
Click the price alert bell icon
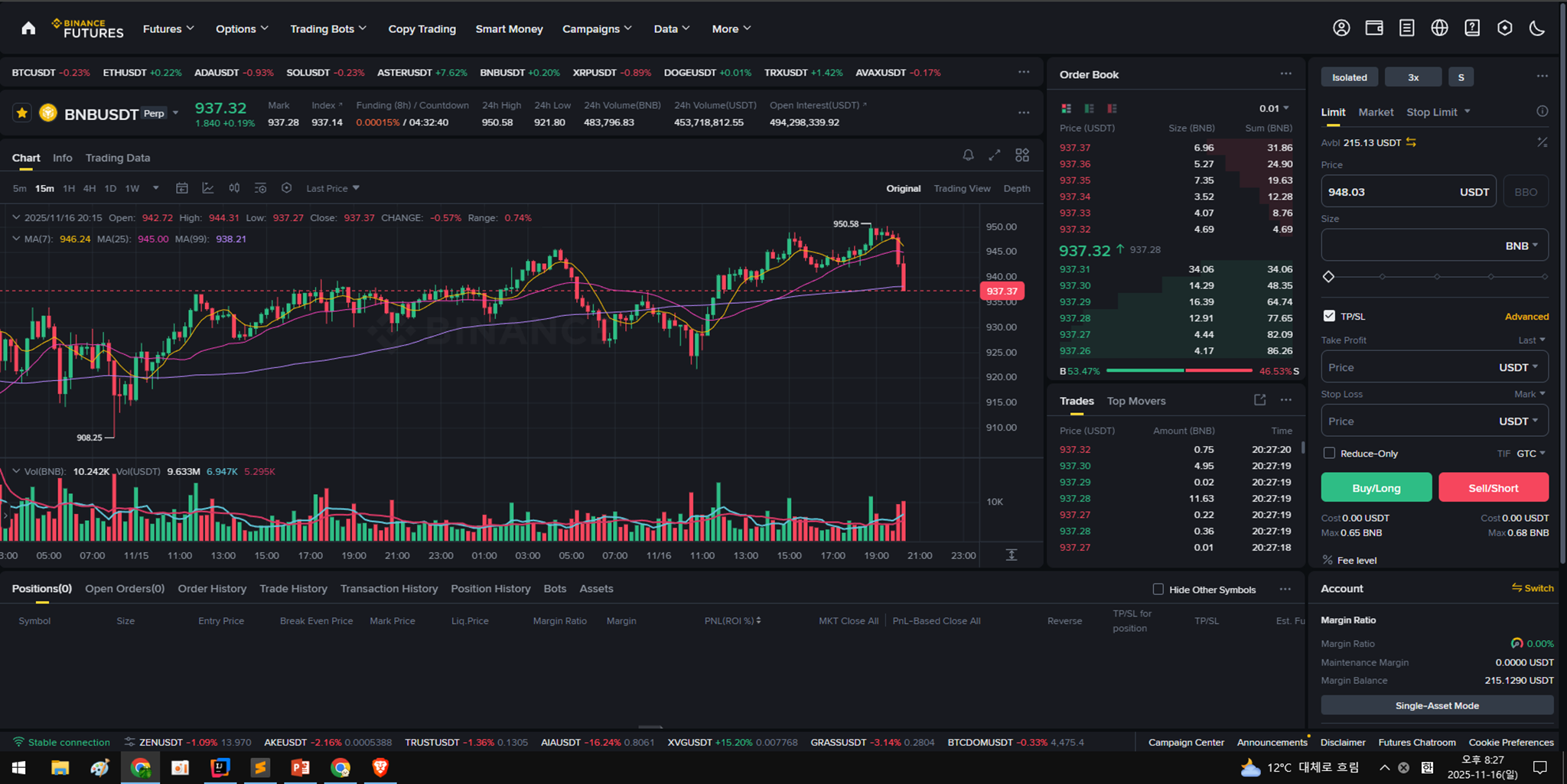968,155
